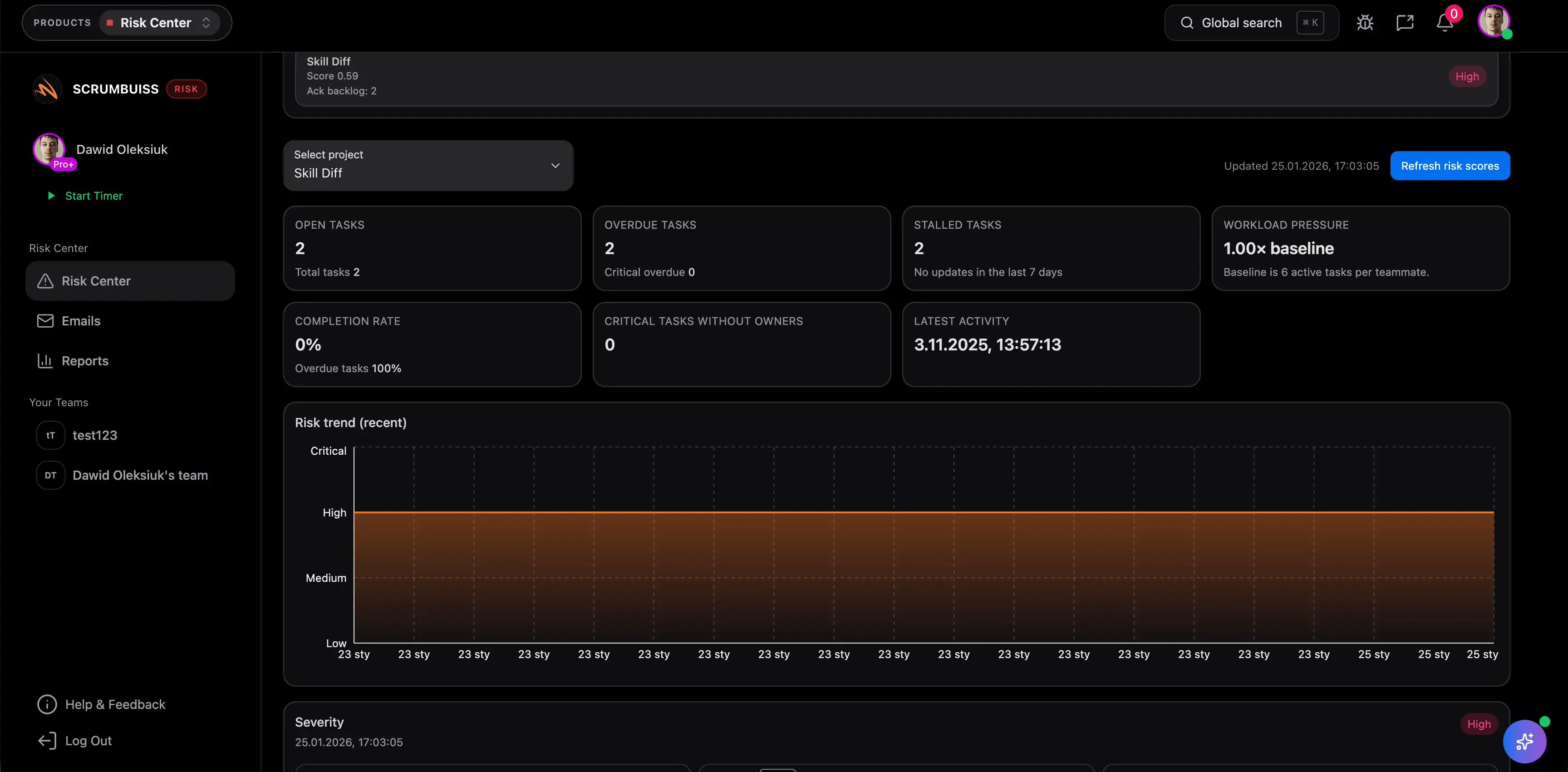Go to Emails in the sidebar

point(80,321)
